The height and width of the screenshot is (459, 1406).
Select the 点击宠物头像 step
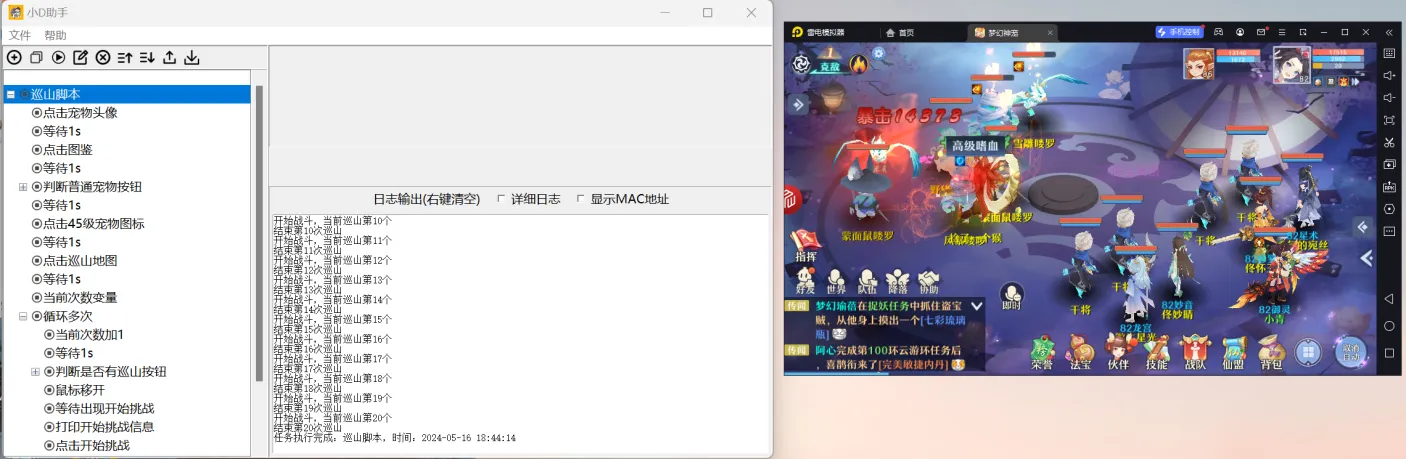tap(75, 113)
